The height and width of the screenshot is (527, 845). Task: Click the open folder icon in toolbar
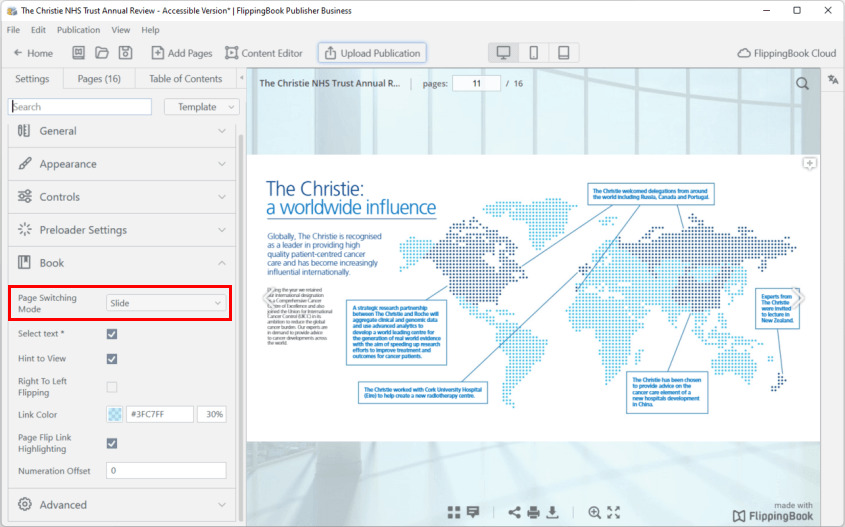(x=102, y=52)
